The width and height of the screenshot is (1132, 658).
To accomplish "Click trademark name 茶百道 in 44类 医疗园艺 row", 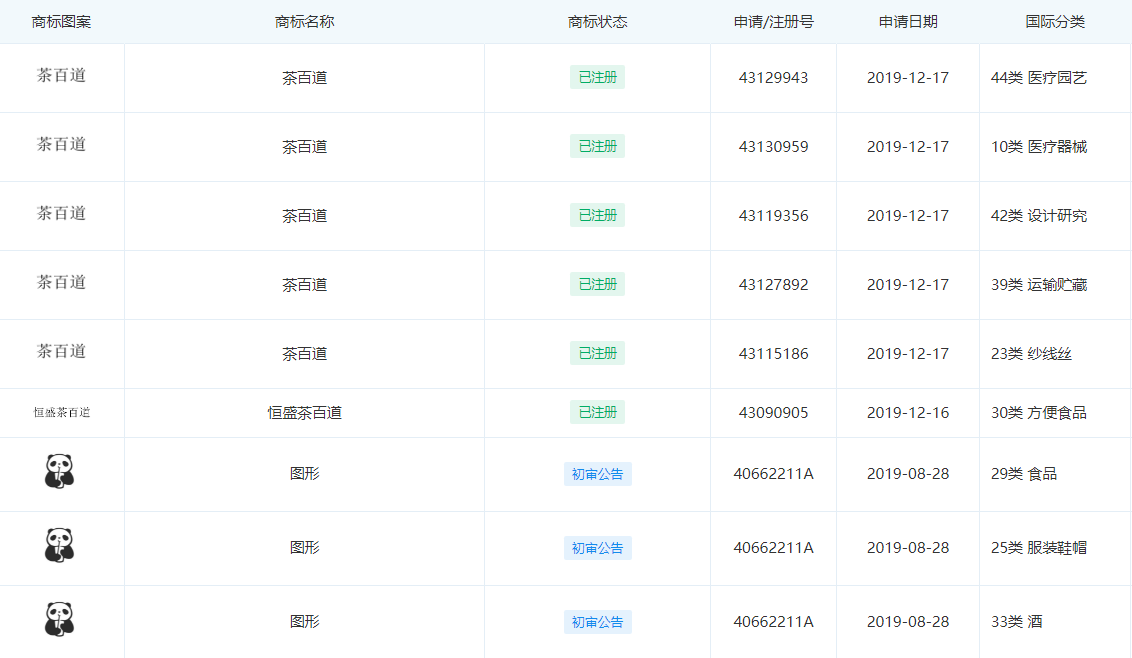I will coord(305,78).
